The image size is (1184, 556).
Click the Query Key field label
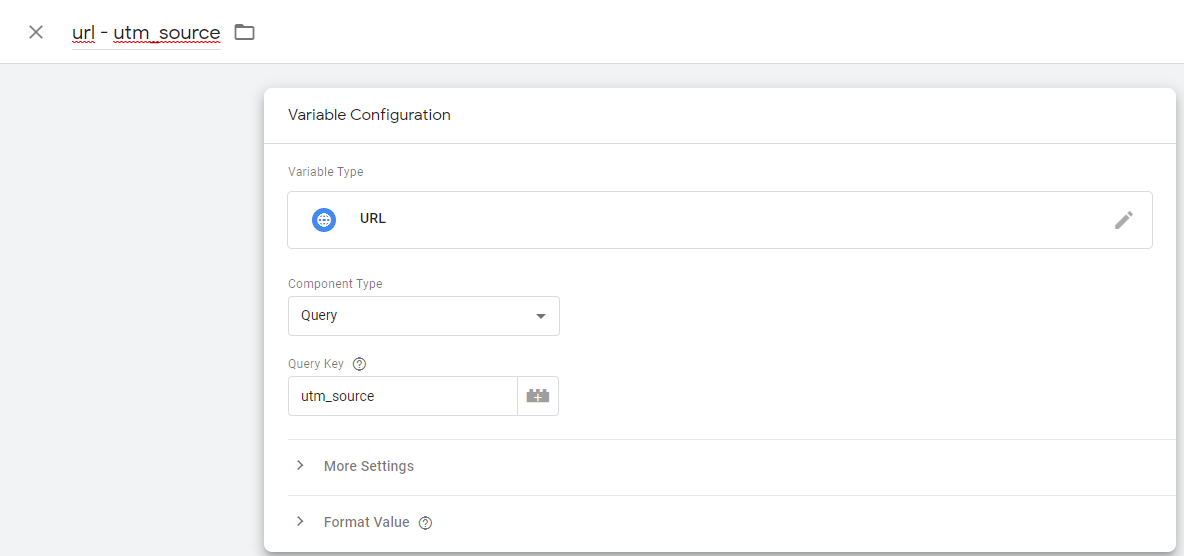(x=316, y=363)
